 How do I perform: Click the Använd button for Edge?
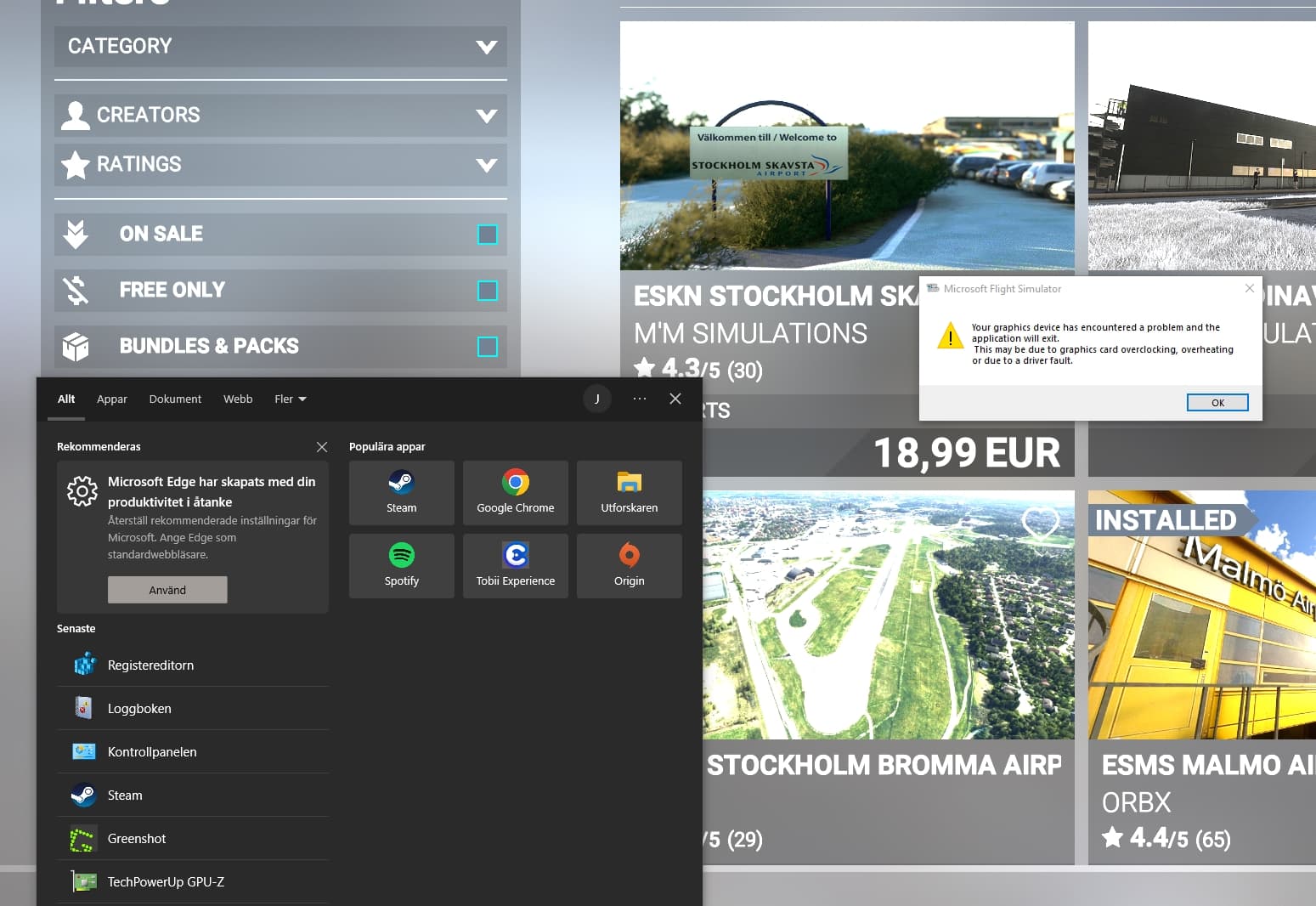coord(167,590)
